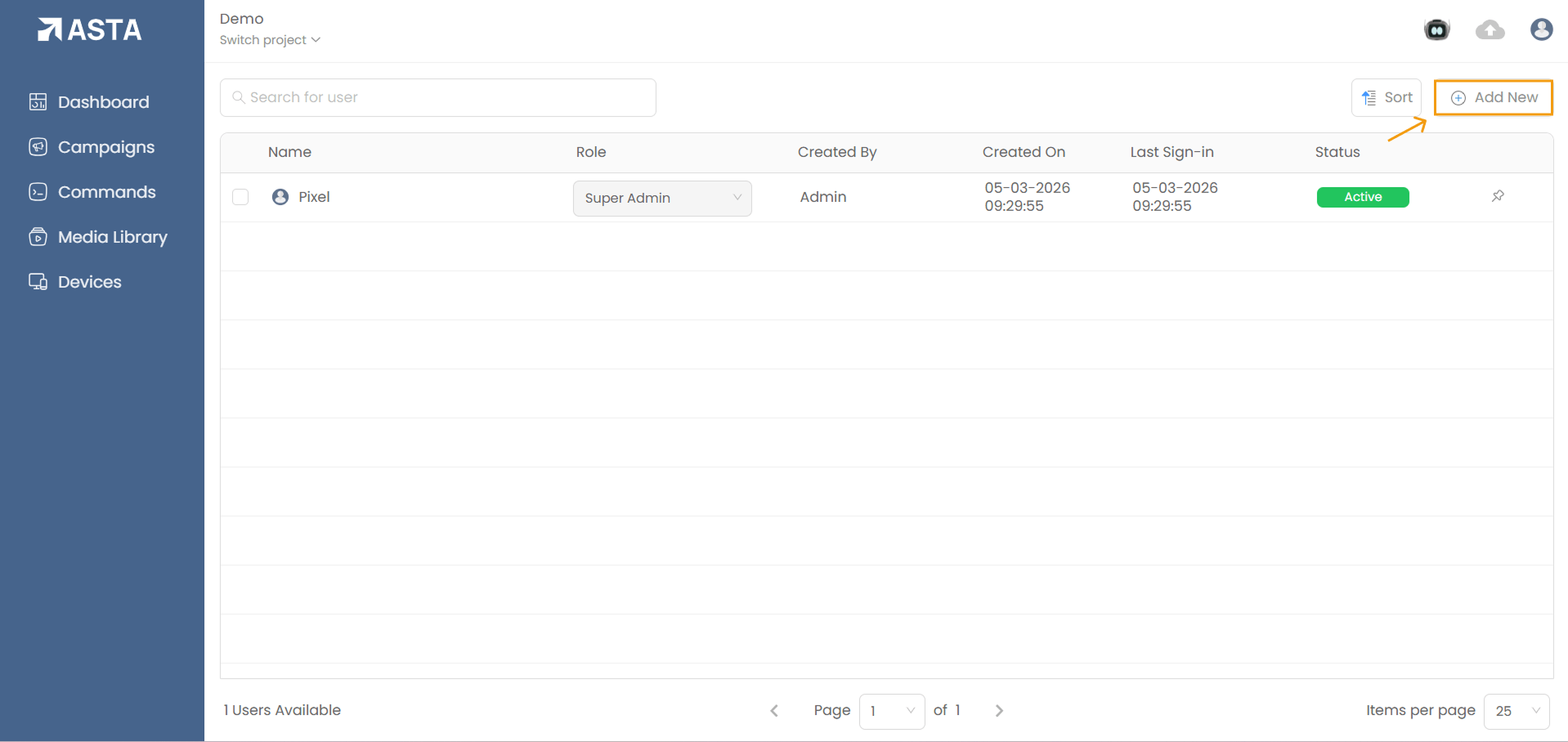1568x742 pixels.
Task: Open Media Library from the sidebar
Action: pos(112,237)
